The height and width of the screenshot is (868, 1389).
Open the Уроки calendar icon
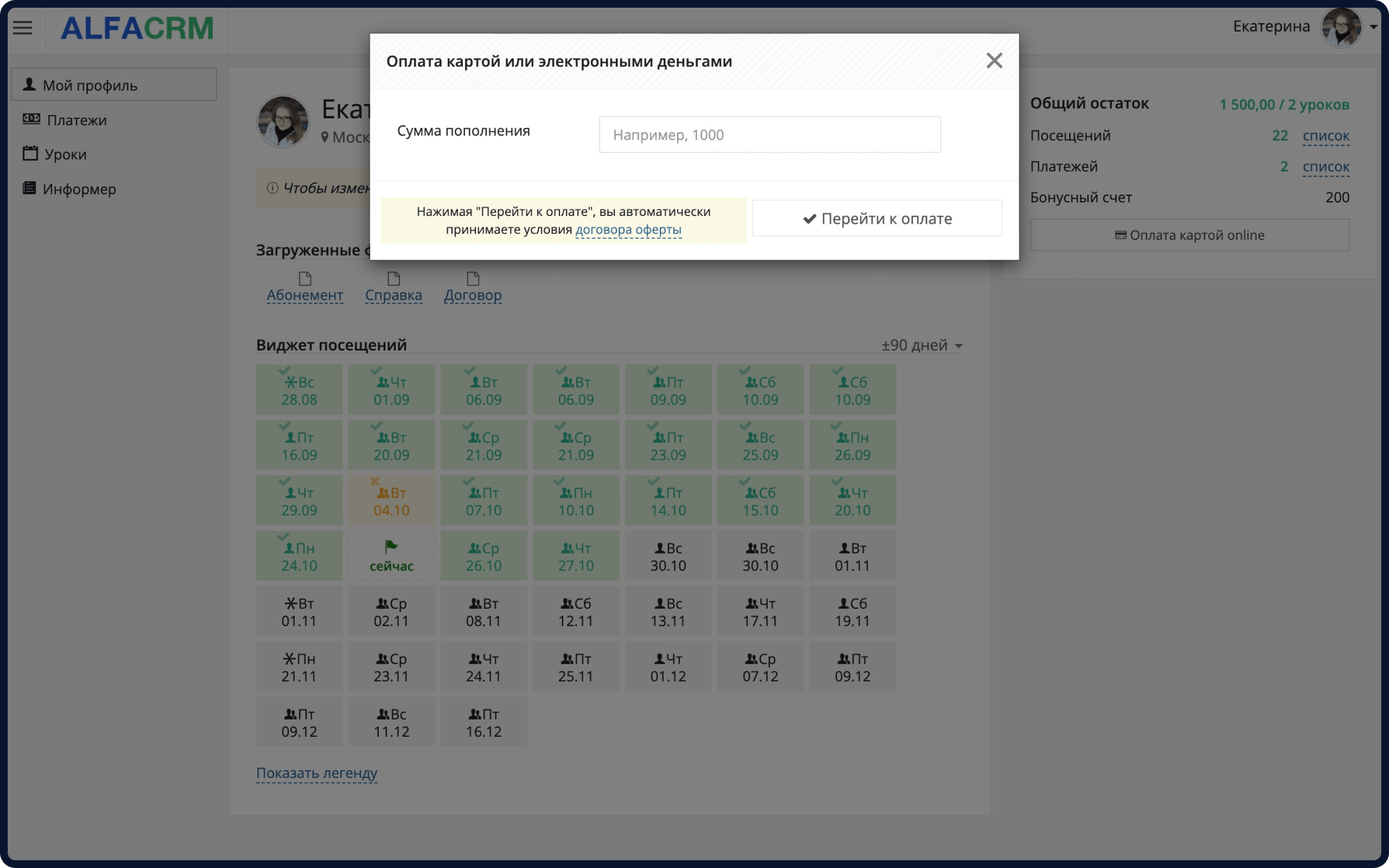coord(30,154)
